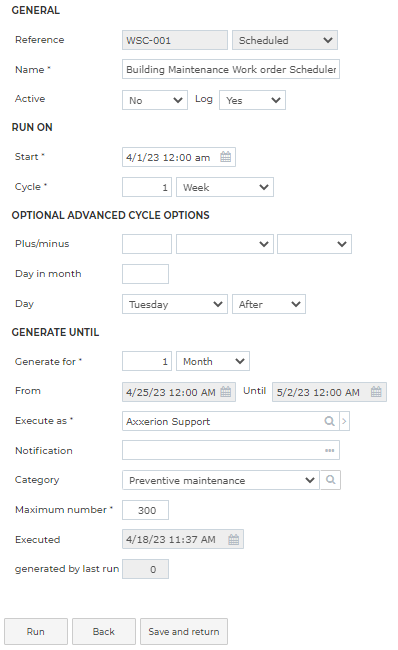Click the Generate for number field
The width and height of the screenshot is (398, 650).
pyautogui.click(x=147, y=361)
